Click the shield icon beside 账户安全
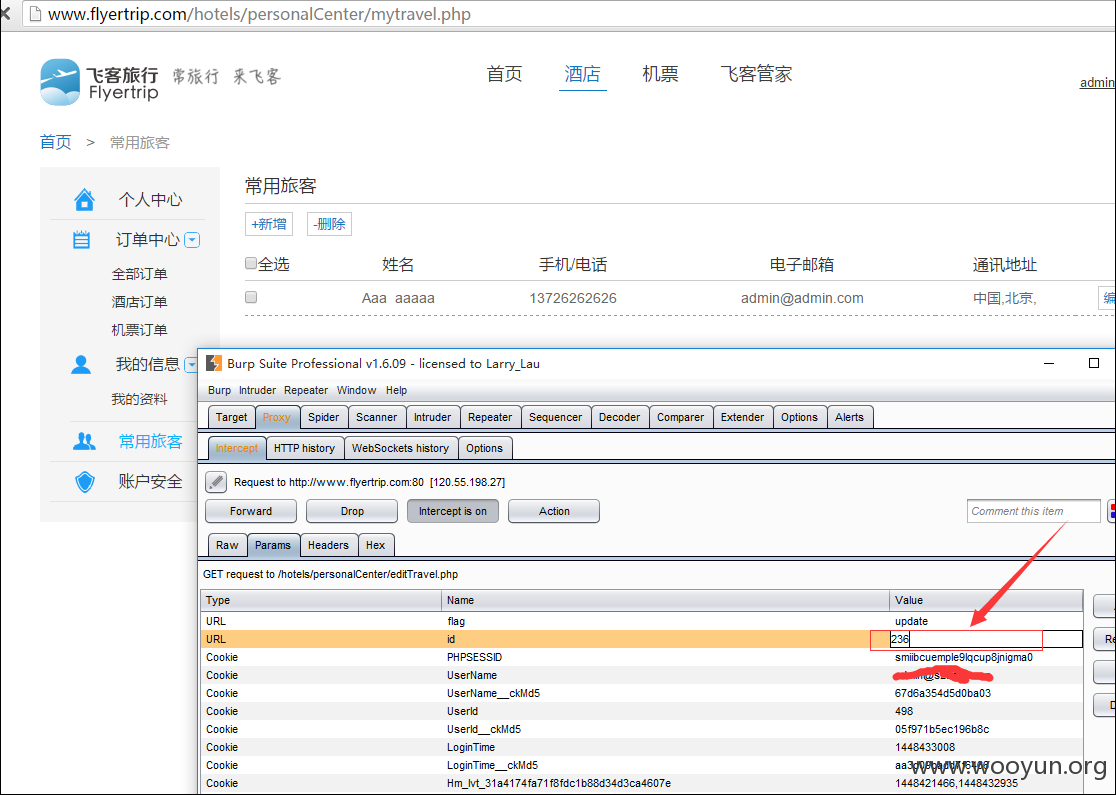This screenshot has width=1116, height=795. [x=85, y=482]
